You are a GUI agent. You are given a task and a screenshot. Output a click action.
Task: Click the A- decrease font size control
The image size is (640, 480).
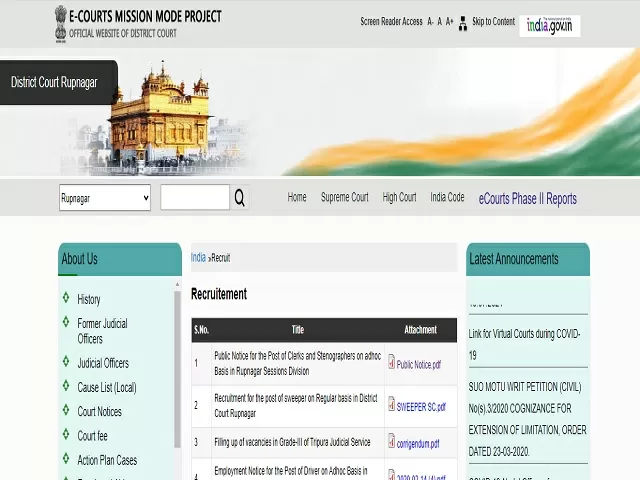coord(430,22)
